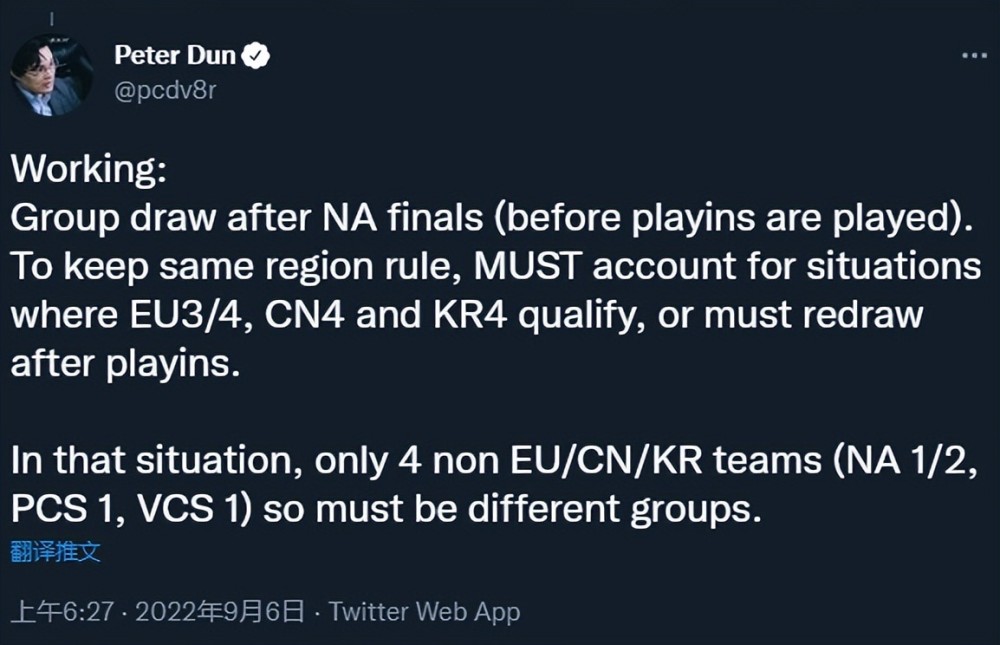The height and width of the screenshot is (645, 1000).
Task: Click the "so must be different groups" text
Action: click(513, 508)
